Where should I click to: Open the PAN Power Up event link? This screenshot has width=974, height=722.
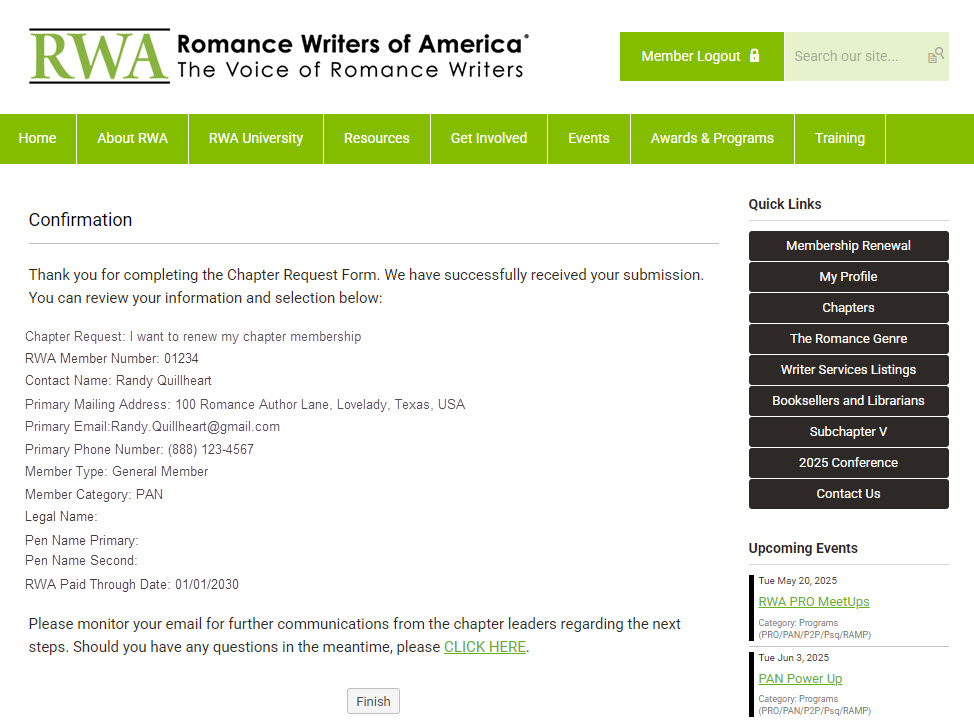pos(800,679)
